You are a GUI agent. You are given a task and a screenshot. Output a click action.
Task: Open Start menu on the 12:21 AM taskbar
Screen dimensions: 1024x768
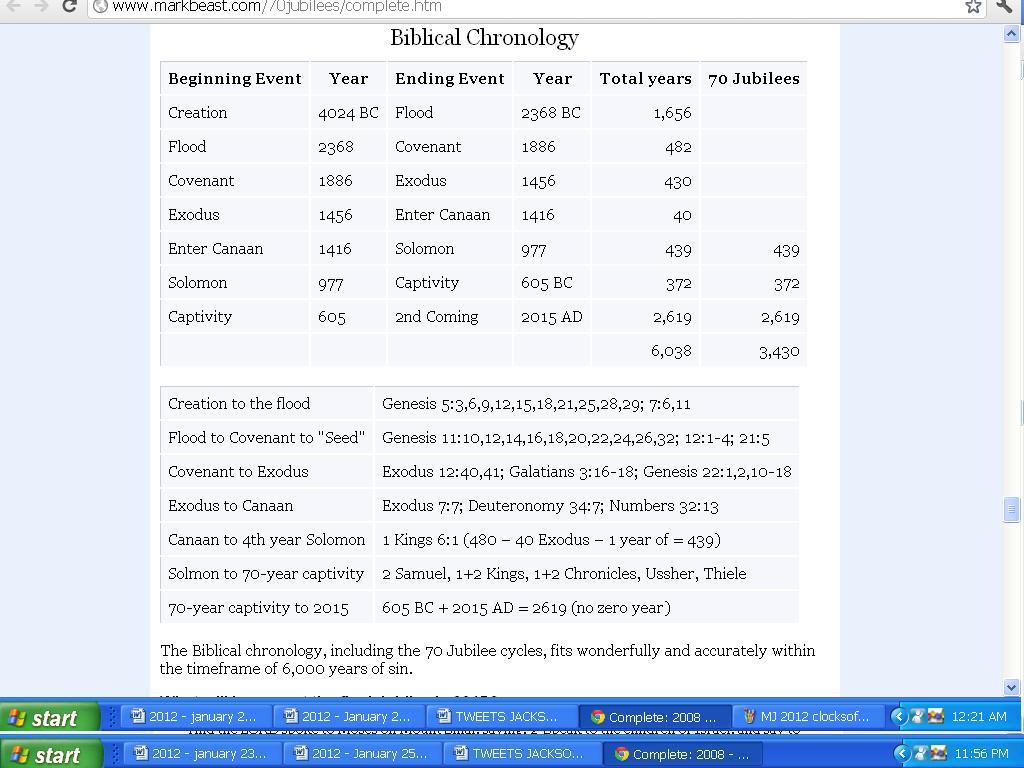(50, 718)
